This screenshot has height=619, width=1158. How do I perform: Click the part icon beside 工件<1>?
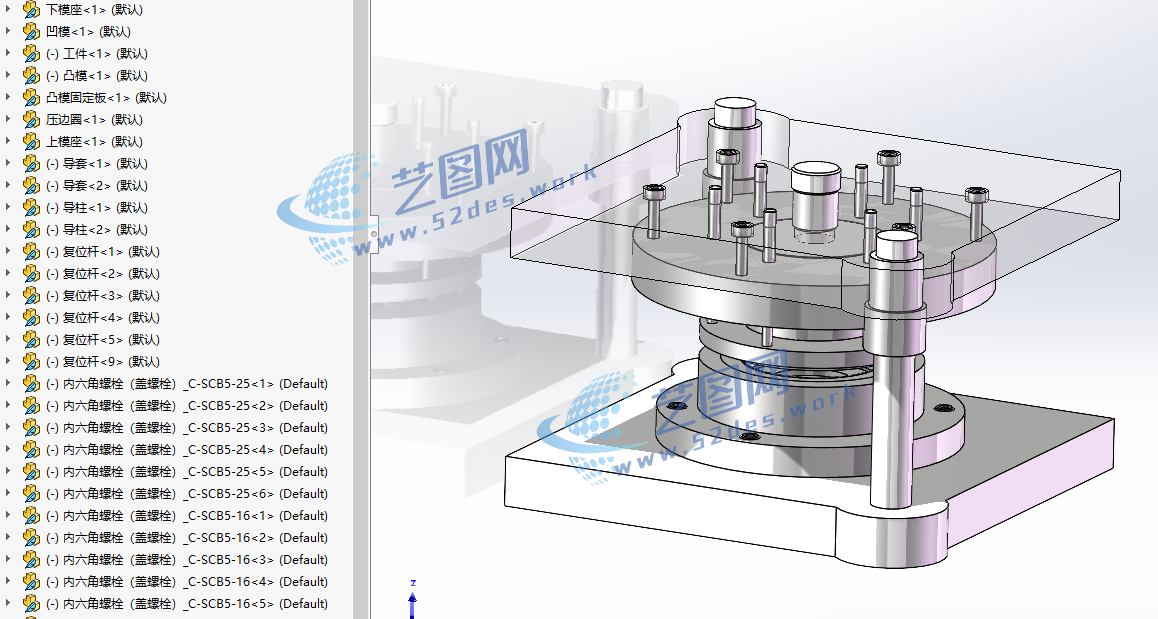[x=31, y=54]
